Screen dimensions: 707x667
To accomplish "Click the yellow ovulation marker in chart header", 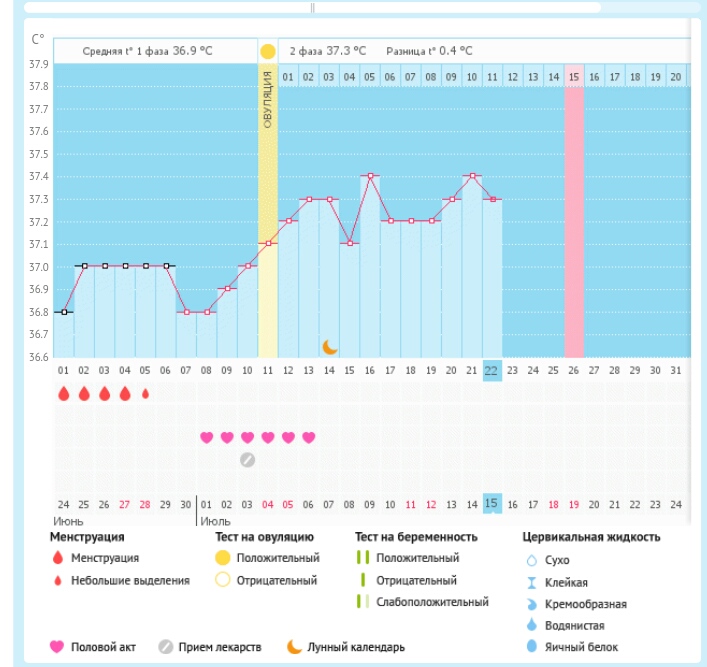I will 267,51.
